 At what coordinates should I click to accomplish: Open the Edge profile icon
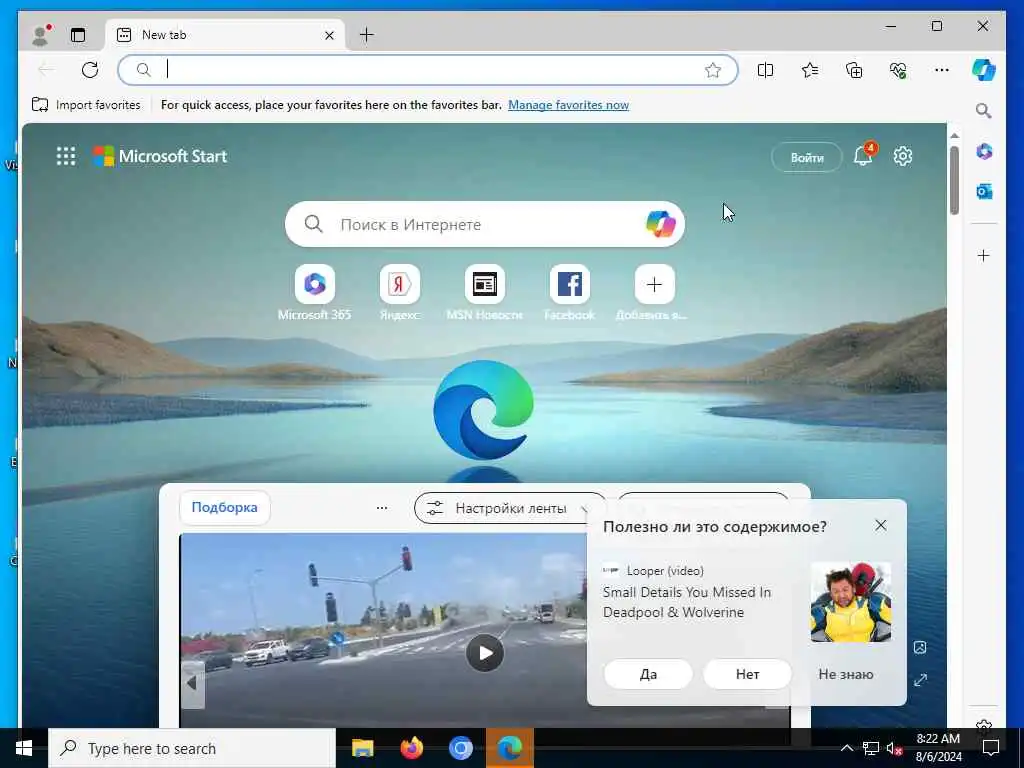click(40, 35)
